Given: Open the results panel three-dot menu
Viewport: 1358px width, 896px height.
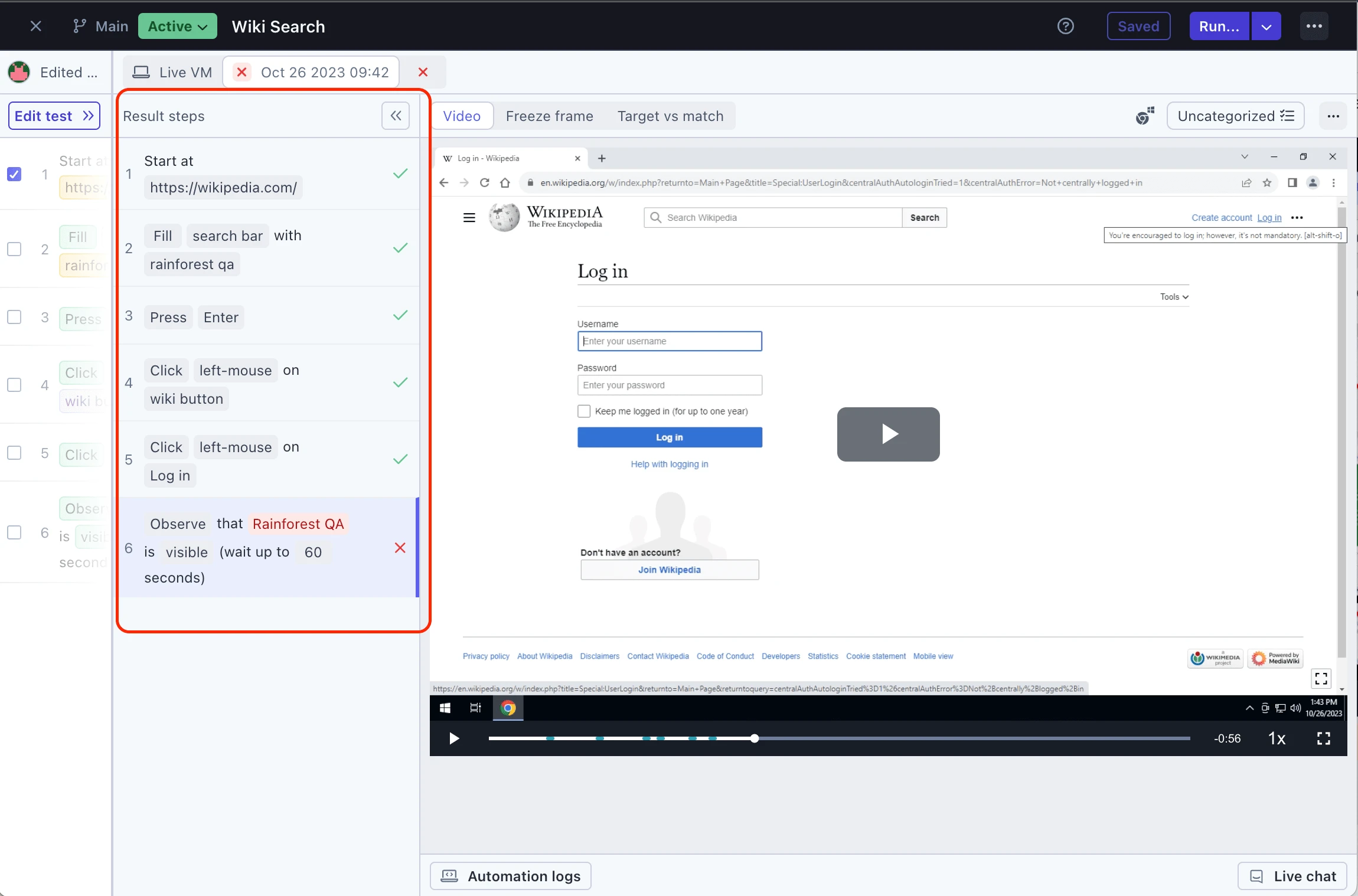Looking at the screenshot, I should click(1333, 116).
